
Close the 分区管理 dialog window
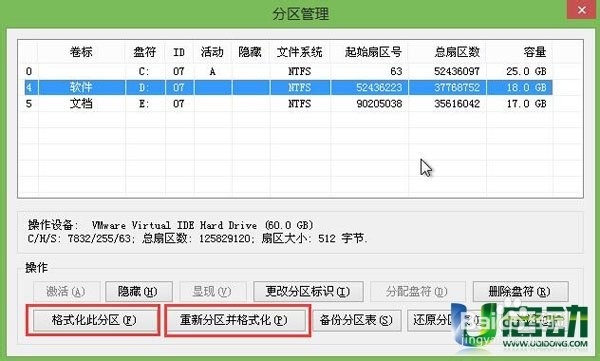point(581,10)
